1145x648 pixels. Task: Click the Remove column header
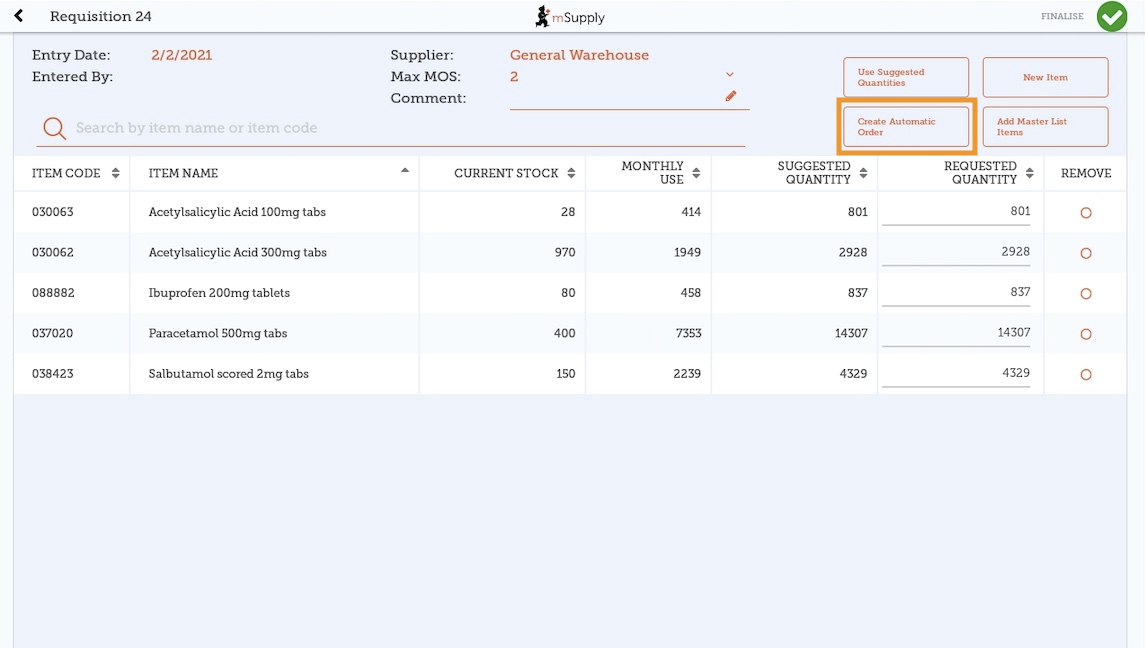(x=1086, y=173)
